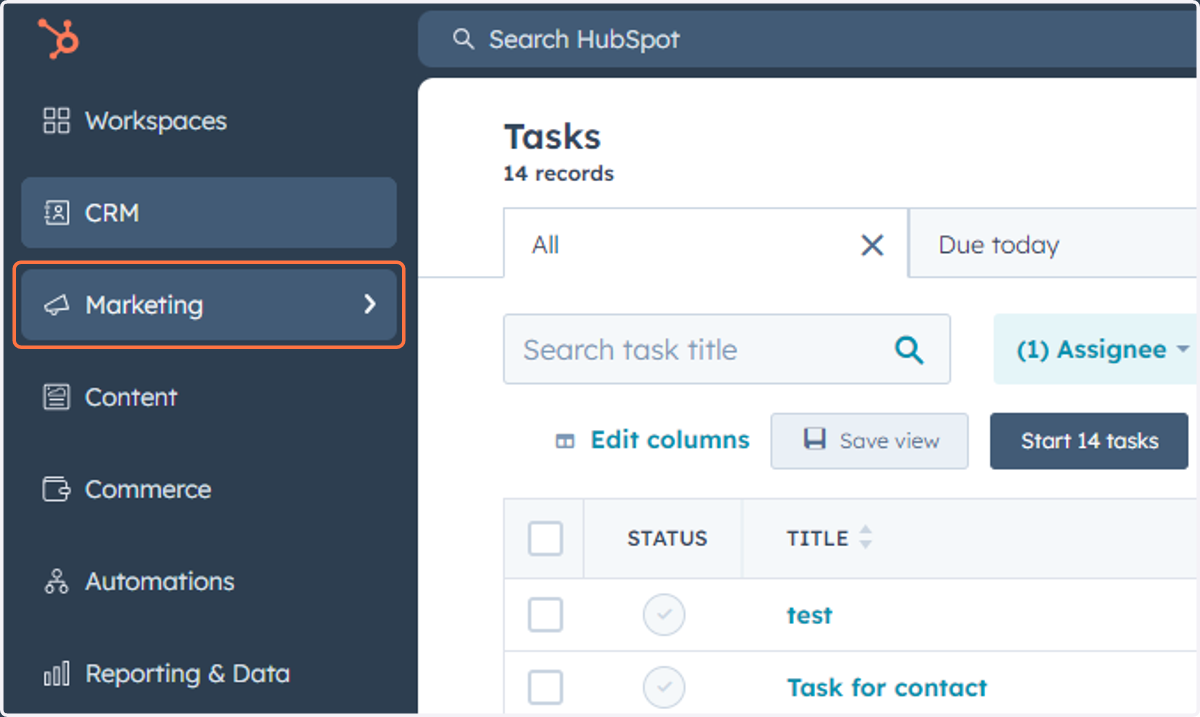Screen dimensions: 1200x717
Task: Mark the 'test' task complete via its status circle
Action: coord(664,614)
